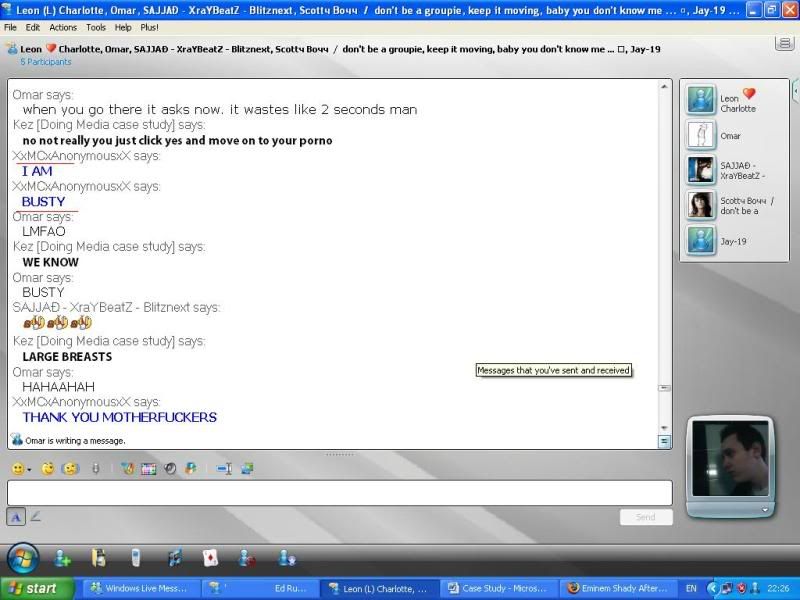The width and height of the screenshot is (800, 600).
Task: Click the voice clip microphone icon
Action: (x=95, y=469)
